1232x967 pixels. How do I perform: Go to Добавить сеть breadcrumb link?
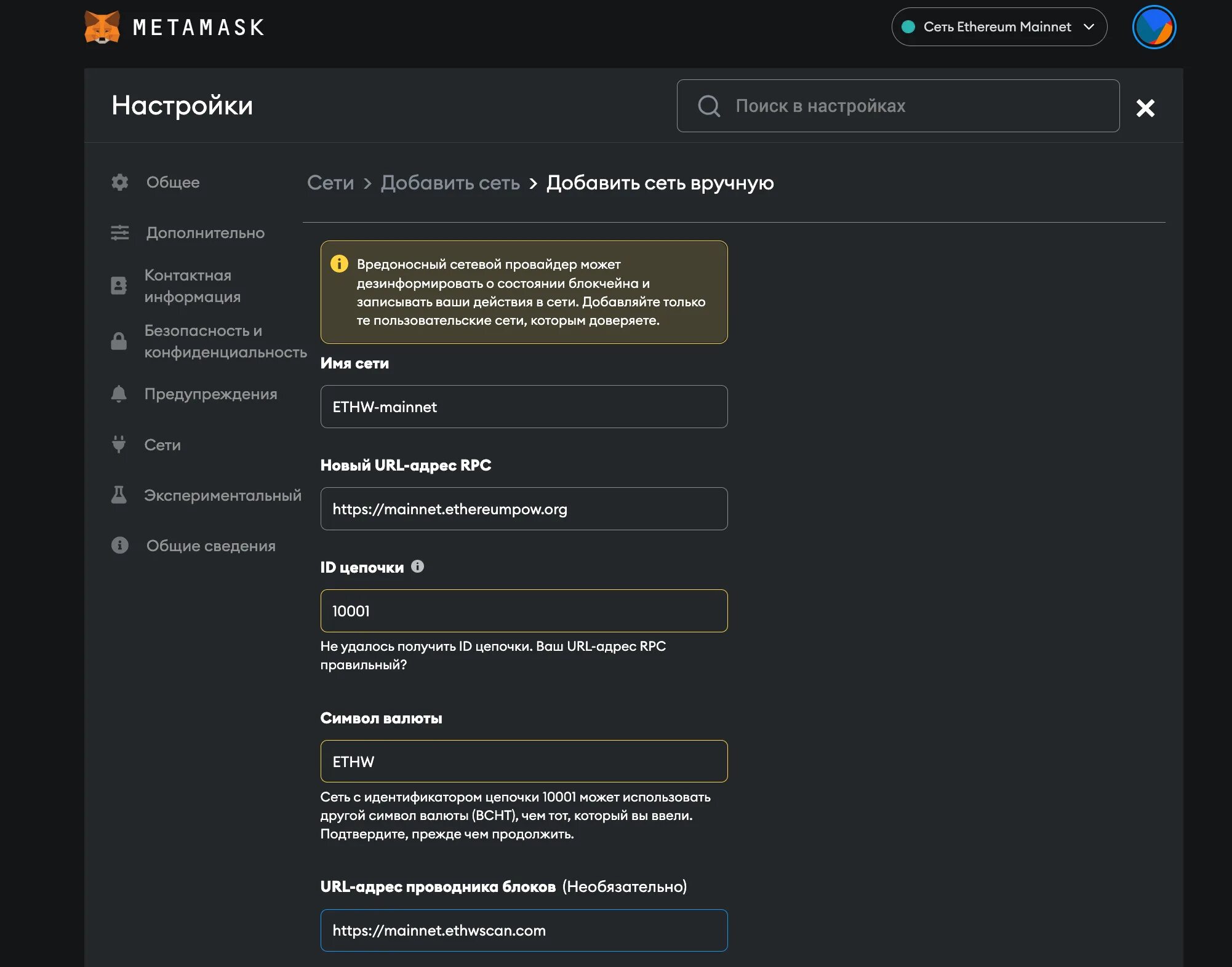pos(450,183)
